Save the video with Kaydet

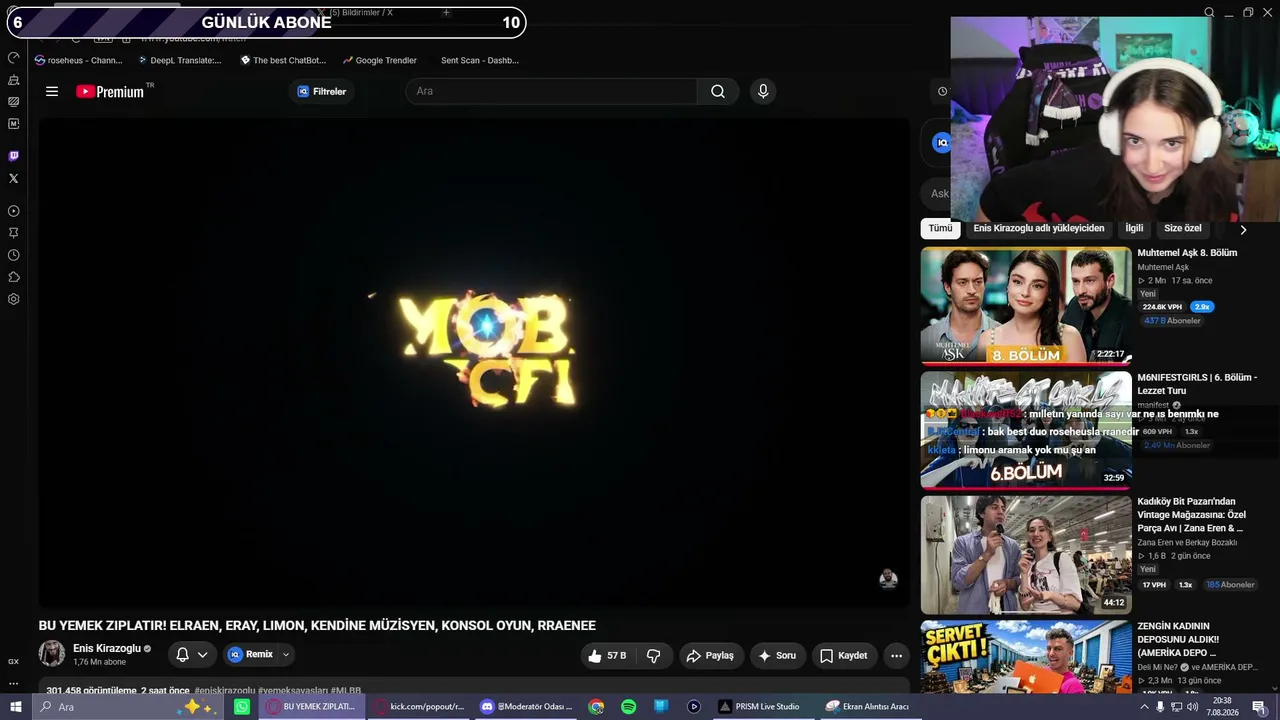coord(844,656)
